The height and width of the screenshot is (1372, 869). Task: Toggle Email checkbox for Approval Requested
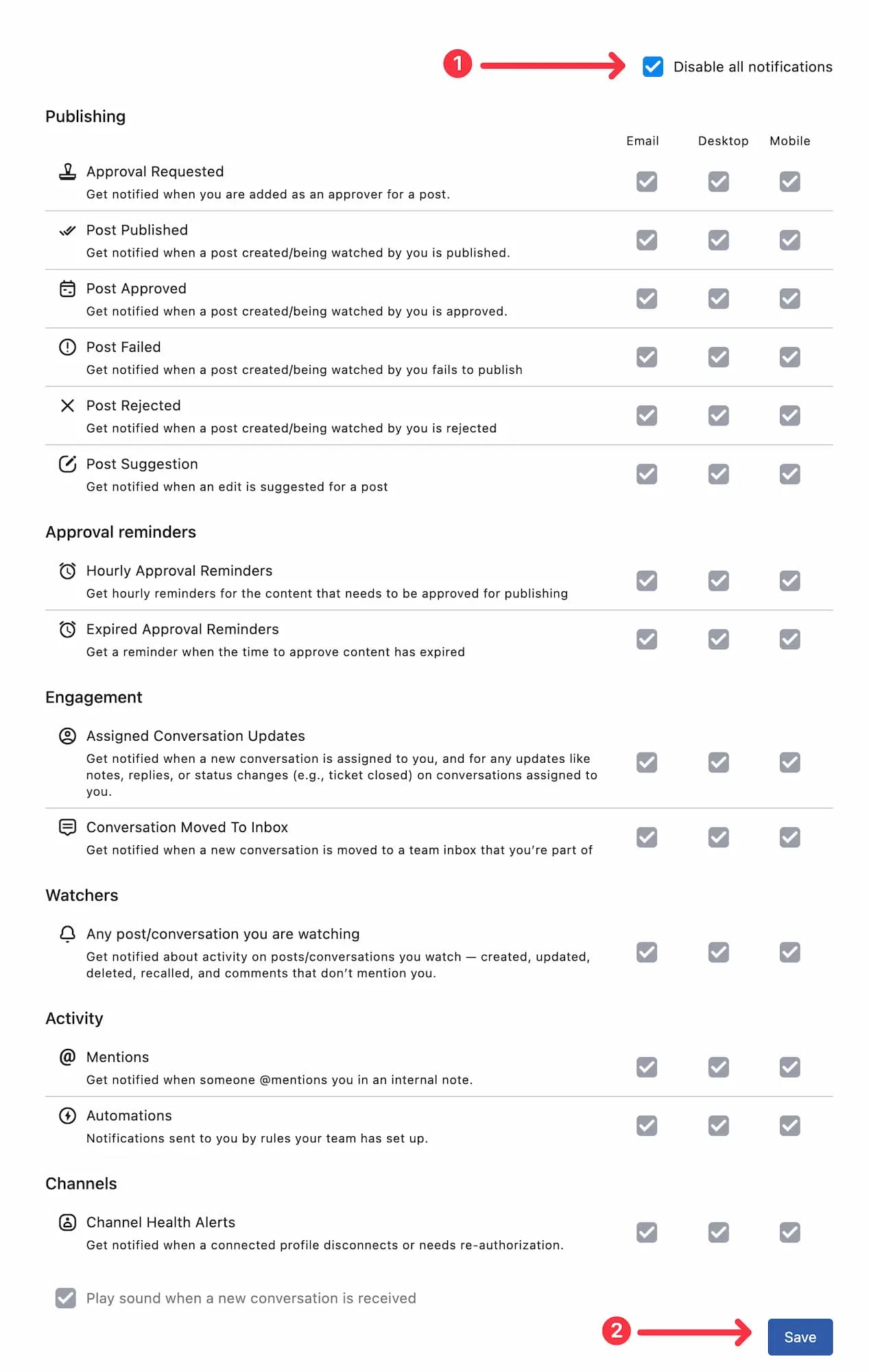click(647, 182)
